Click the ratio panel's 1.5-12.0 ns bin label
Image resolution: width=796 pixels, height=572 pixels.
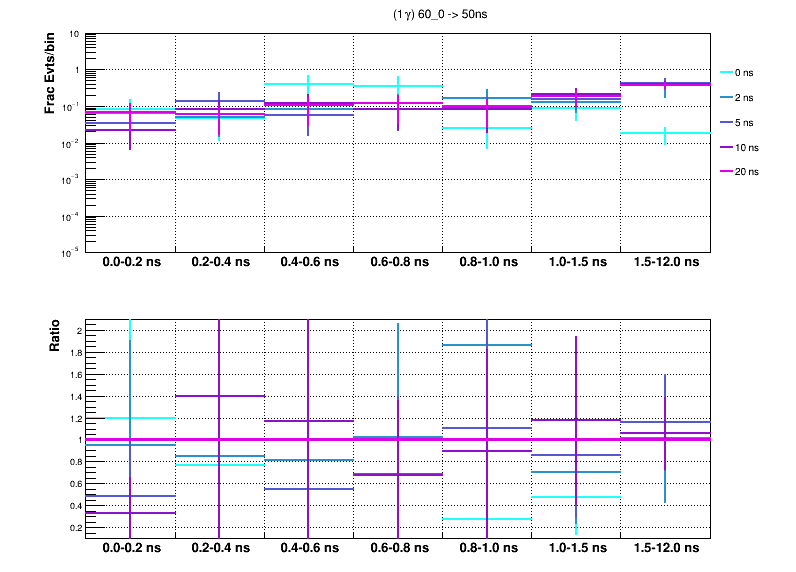click(x=666, y=549)
